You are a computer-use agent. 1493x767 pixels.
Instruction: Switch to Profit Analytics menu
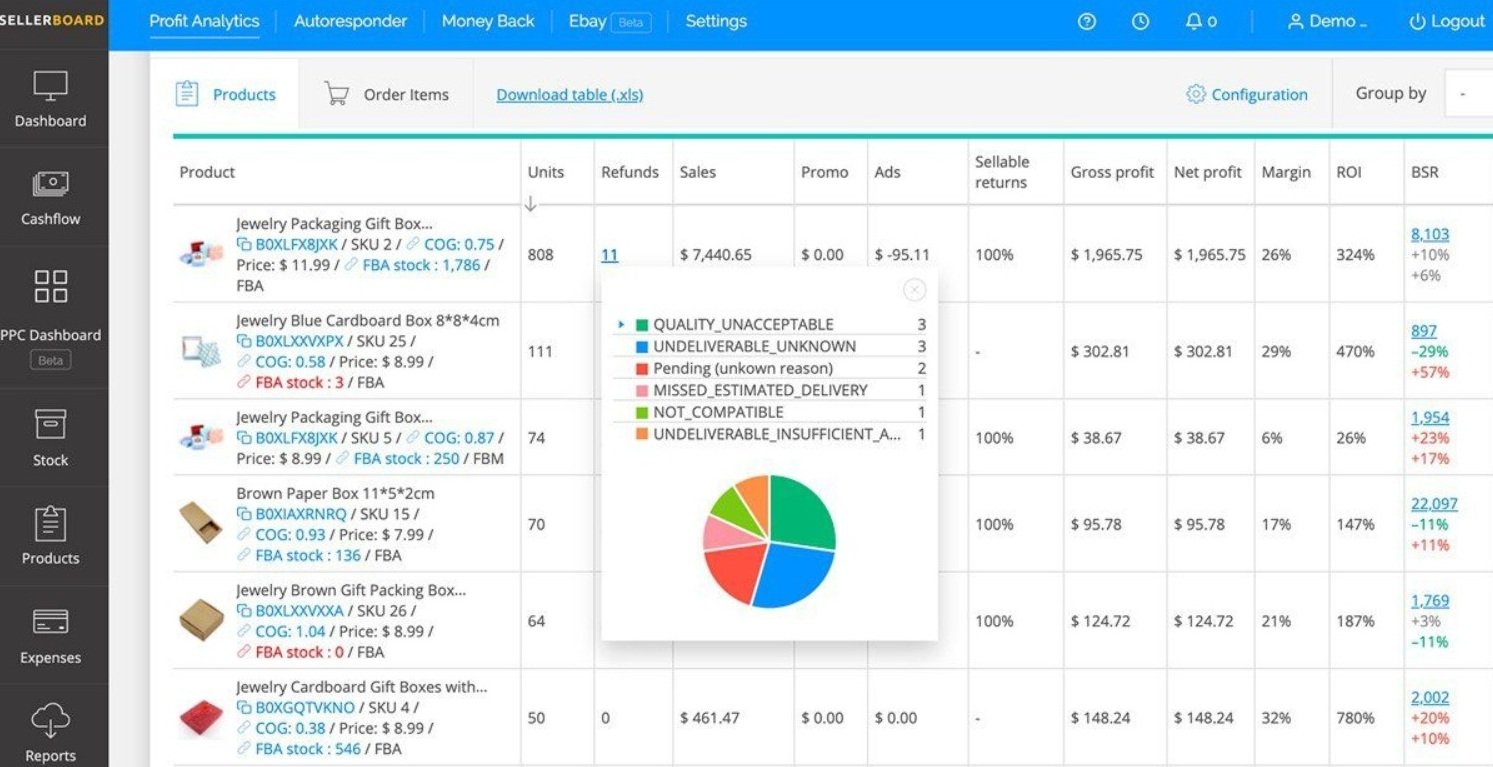(x=204, y=21)
